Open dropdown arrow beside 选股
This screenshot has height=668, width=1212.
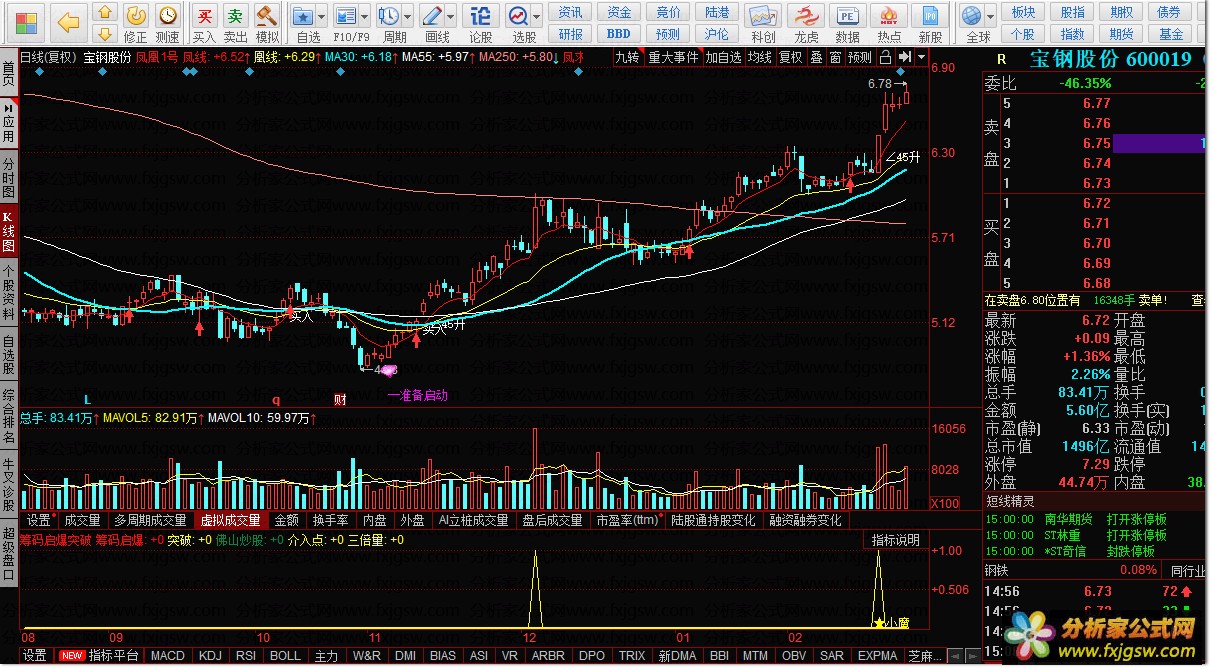tap(536, 17)
